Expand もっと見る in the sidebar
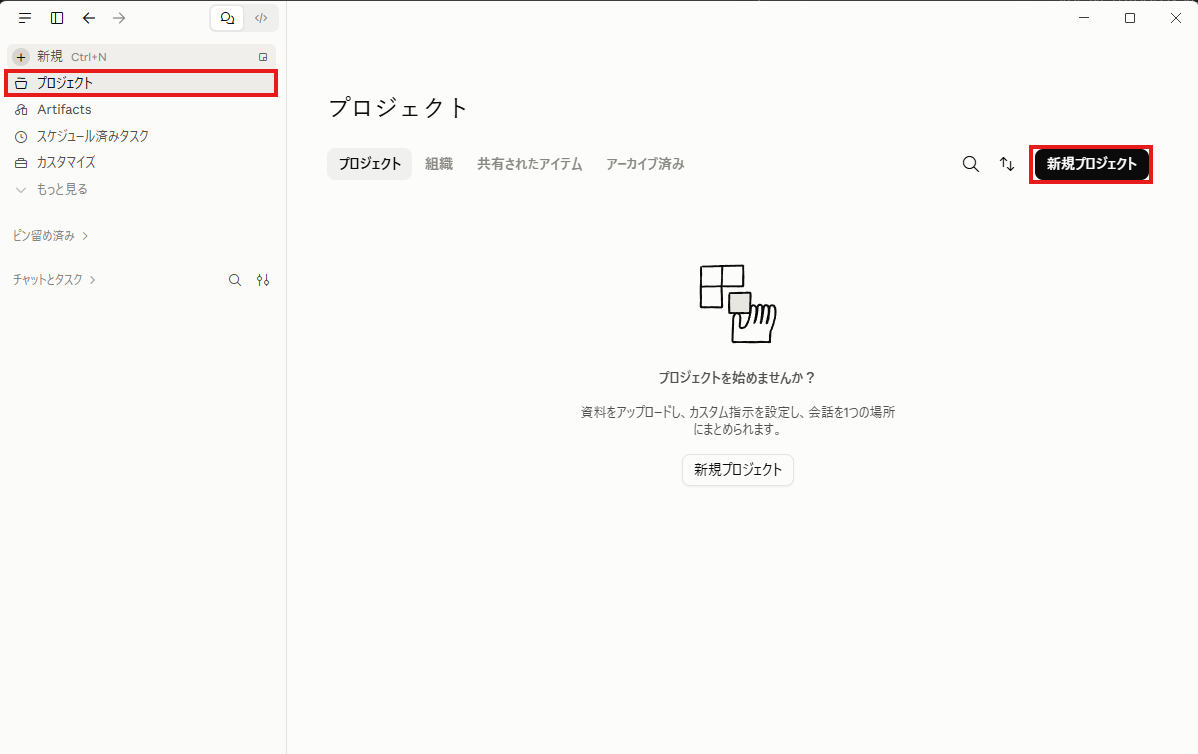Viewport: 1198px width, 754px height. [x=141, y=189]
